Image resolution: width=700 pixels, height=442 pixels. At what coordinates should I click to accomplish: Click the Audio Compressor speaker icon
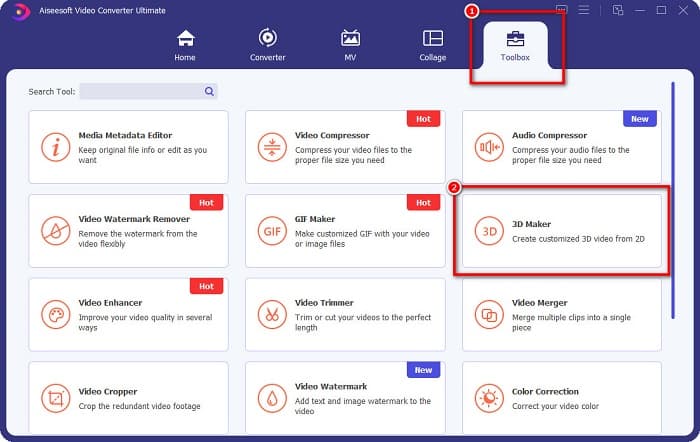click(x=489, y=147)
